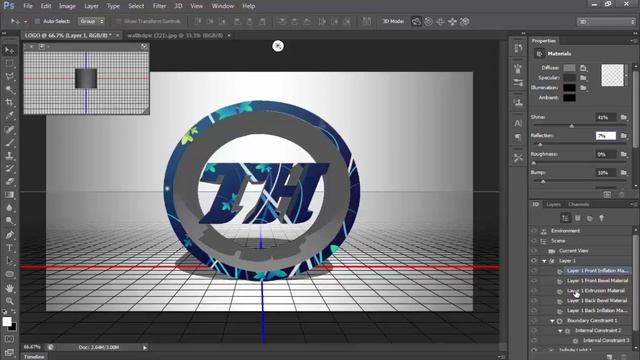
Task: Select the Magic Wand tool
Action: [9, 89]
